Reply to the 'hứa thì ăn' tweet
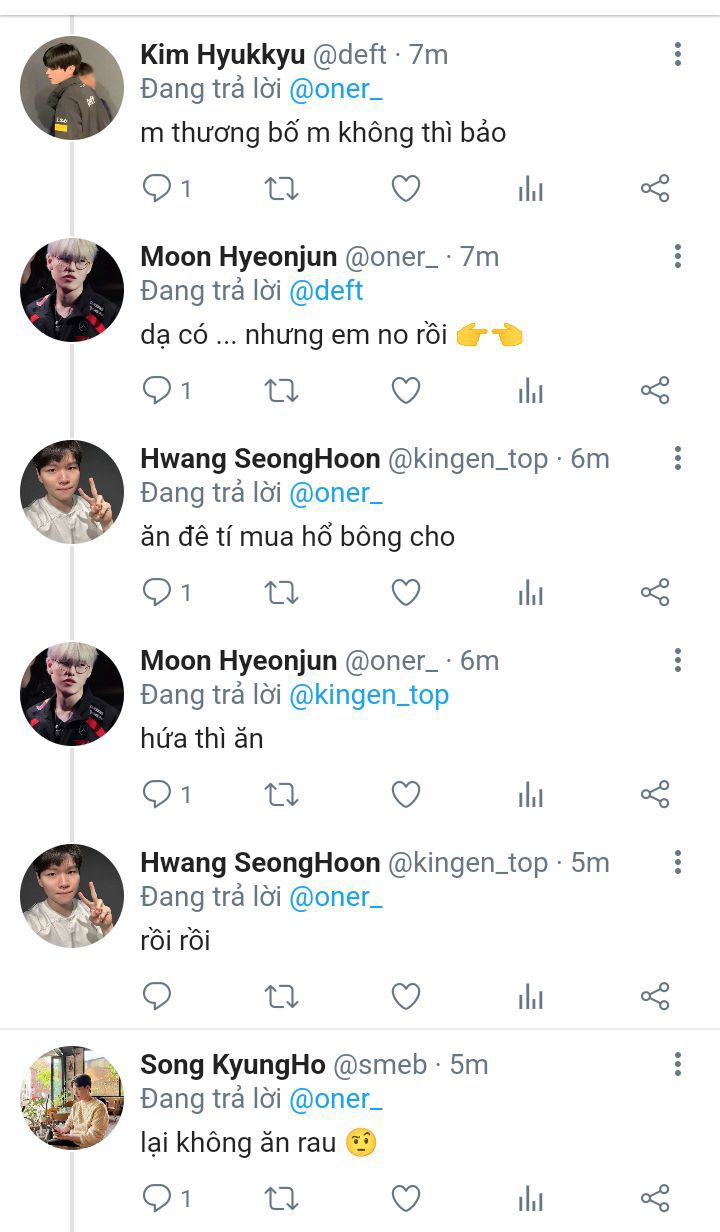Screen dimensions: 720x1232 click(158, 794)
